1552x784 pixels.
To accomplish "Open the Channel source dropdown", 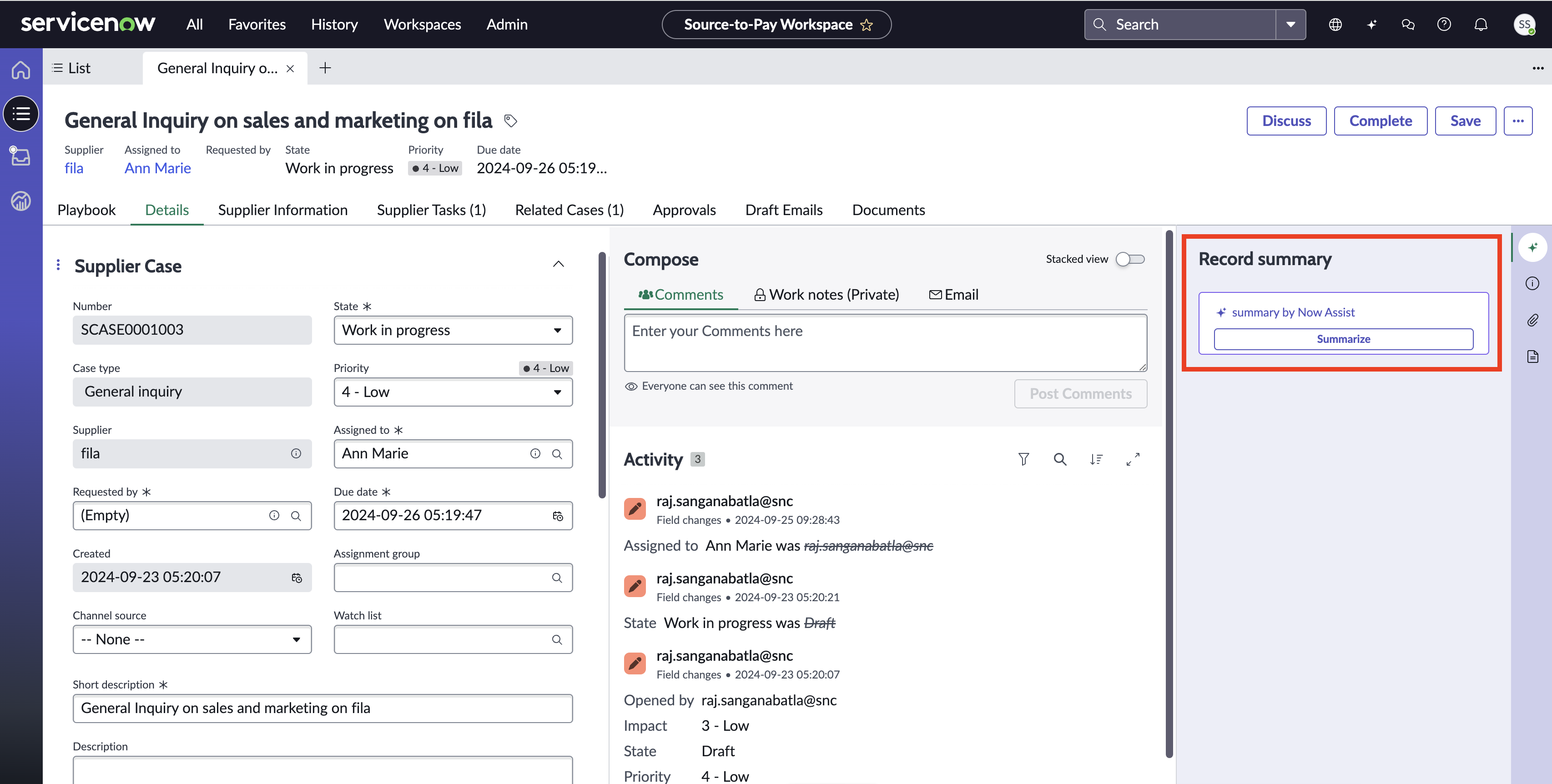I will (x=192, y=639).
